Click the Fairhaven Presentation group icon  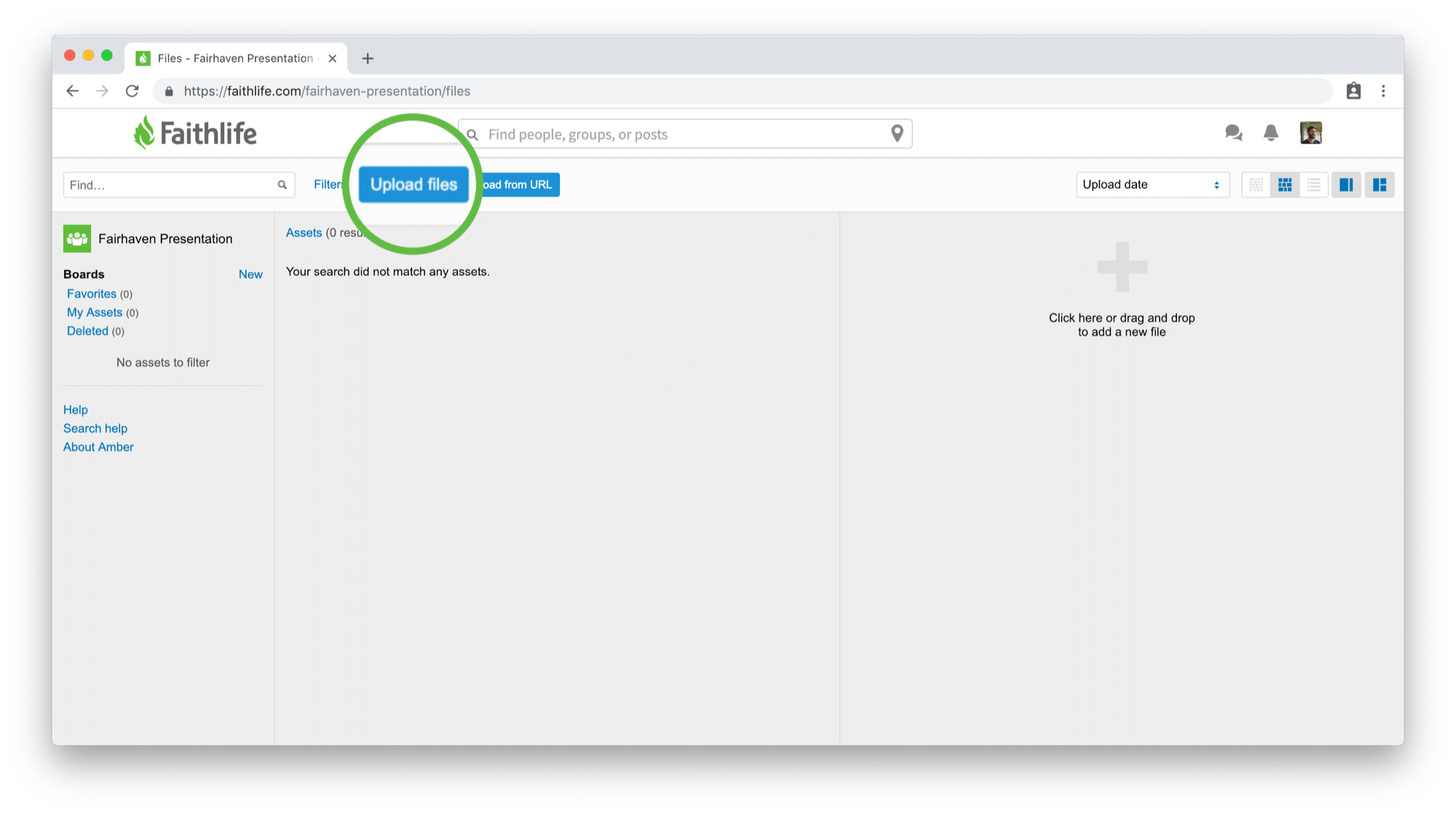tap(77, 239)
